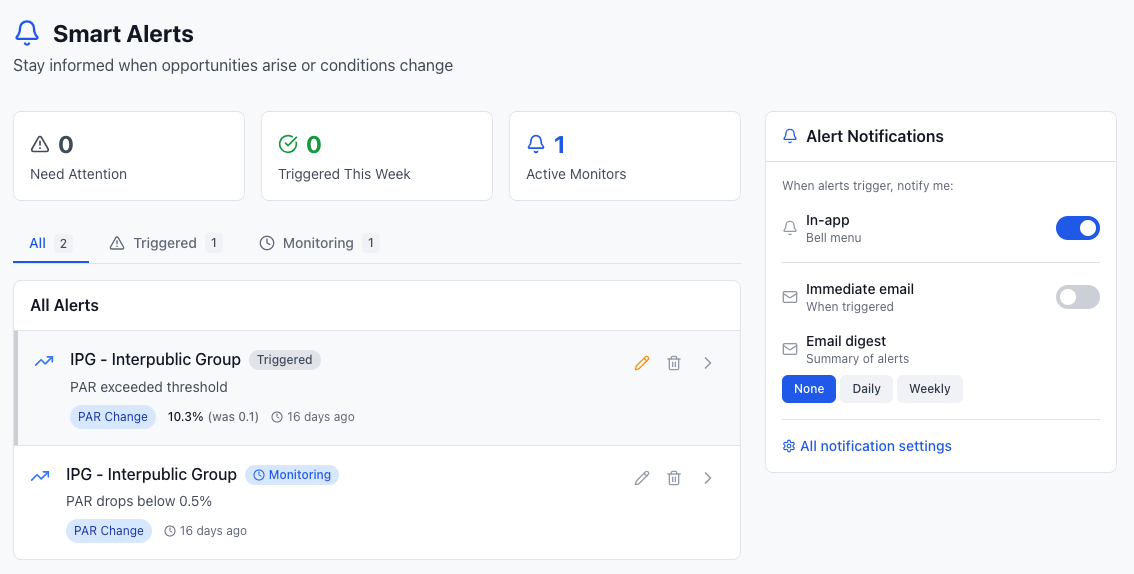The height and width of the screenshot is (574, 1134).
Task: Expand the monitoring IPG alert chevron
Action: 708,478
